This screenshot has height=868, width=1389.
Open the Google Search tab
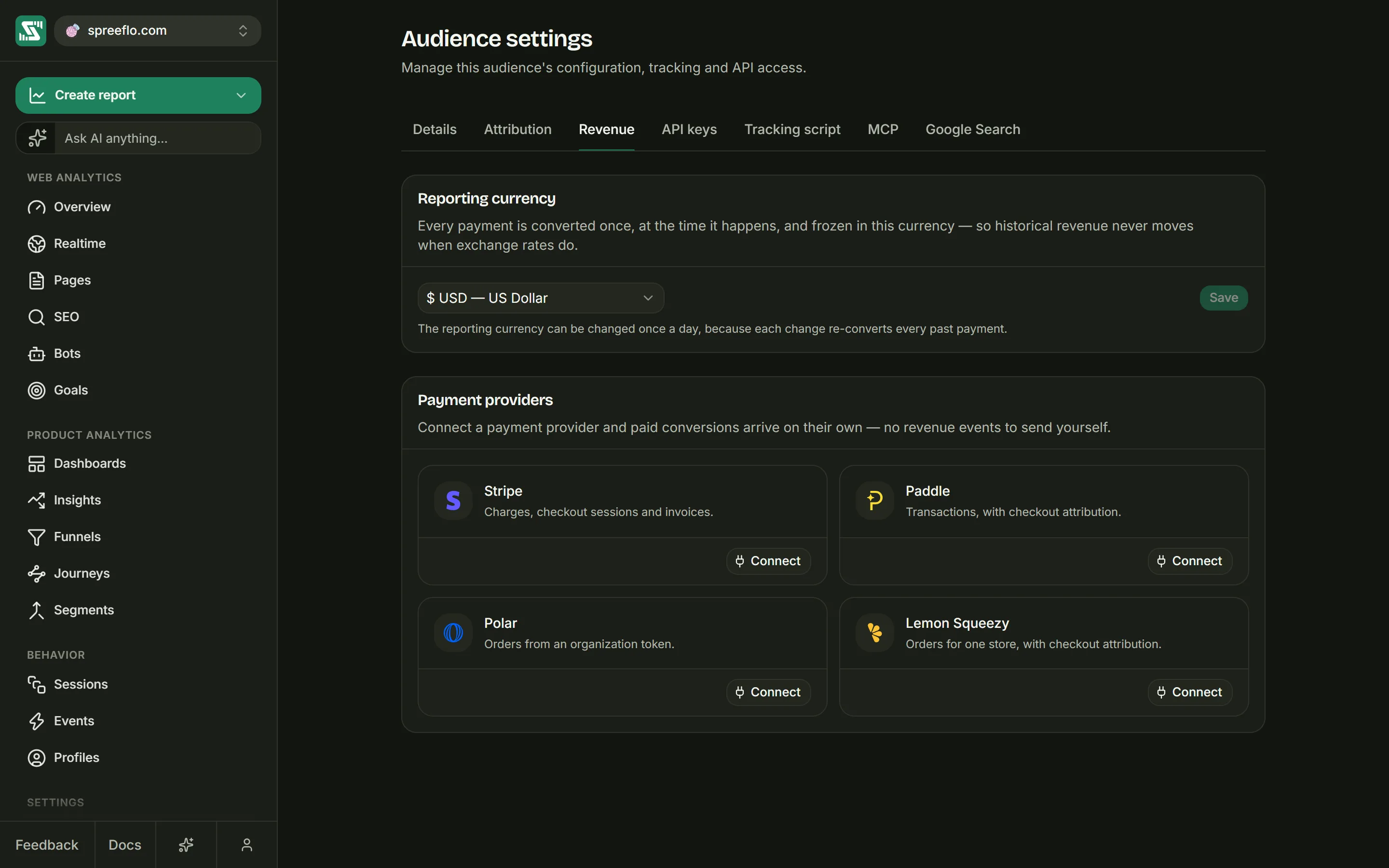[x=973, y=130]
